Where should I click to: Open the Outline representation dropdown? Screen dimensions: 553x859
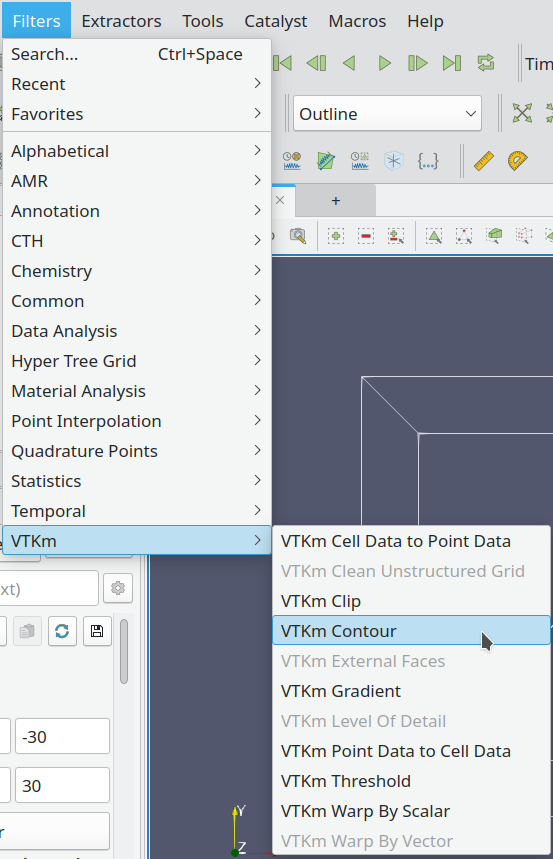coord(387,113)
